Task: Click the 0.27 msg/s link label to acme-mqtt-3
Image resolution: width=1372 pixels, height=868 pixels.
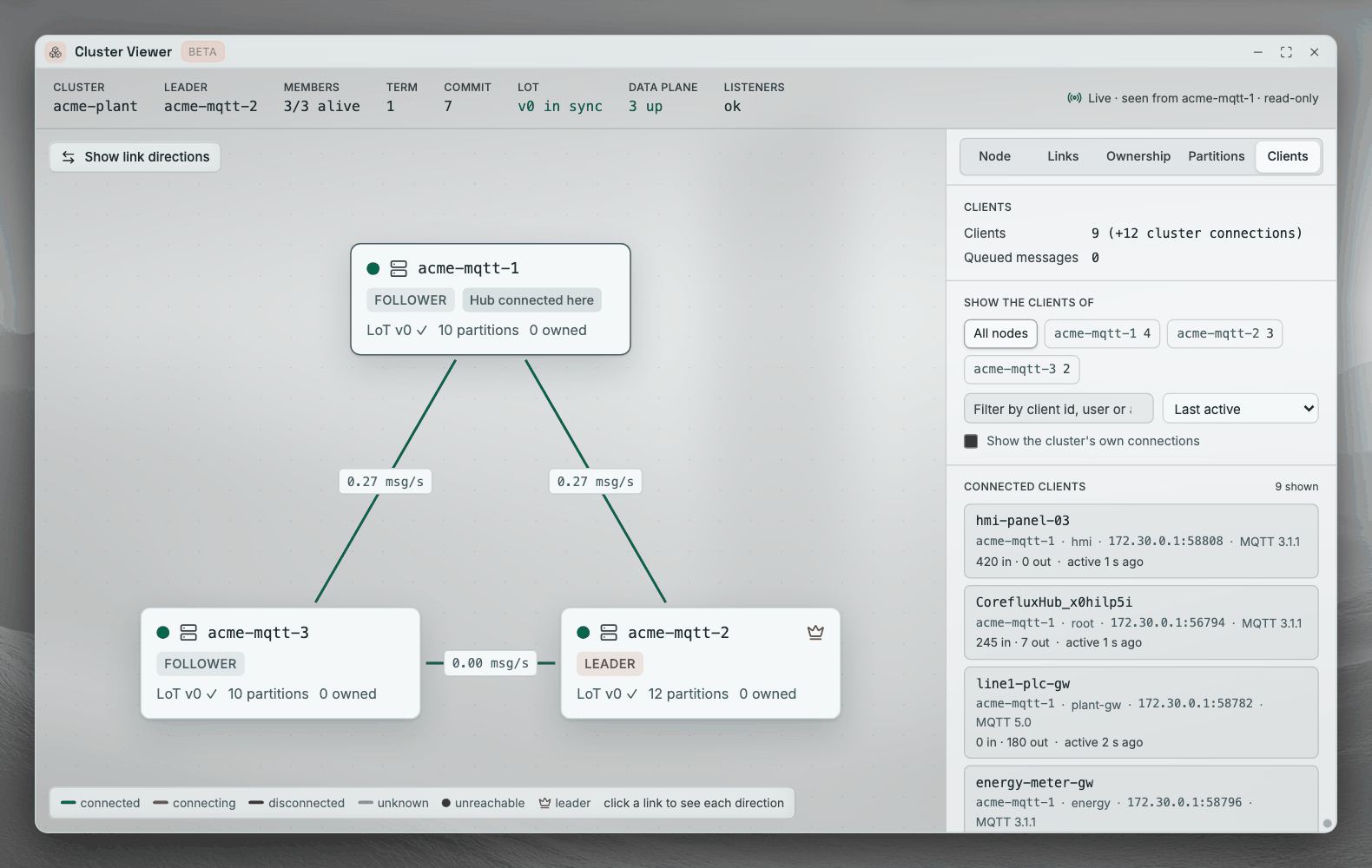Action: point(386,482)
